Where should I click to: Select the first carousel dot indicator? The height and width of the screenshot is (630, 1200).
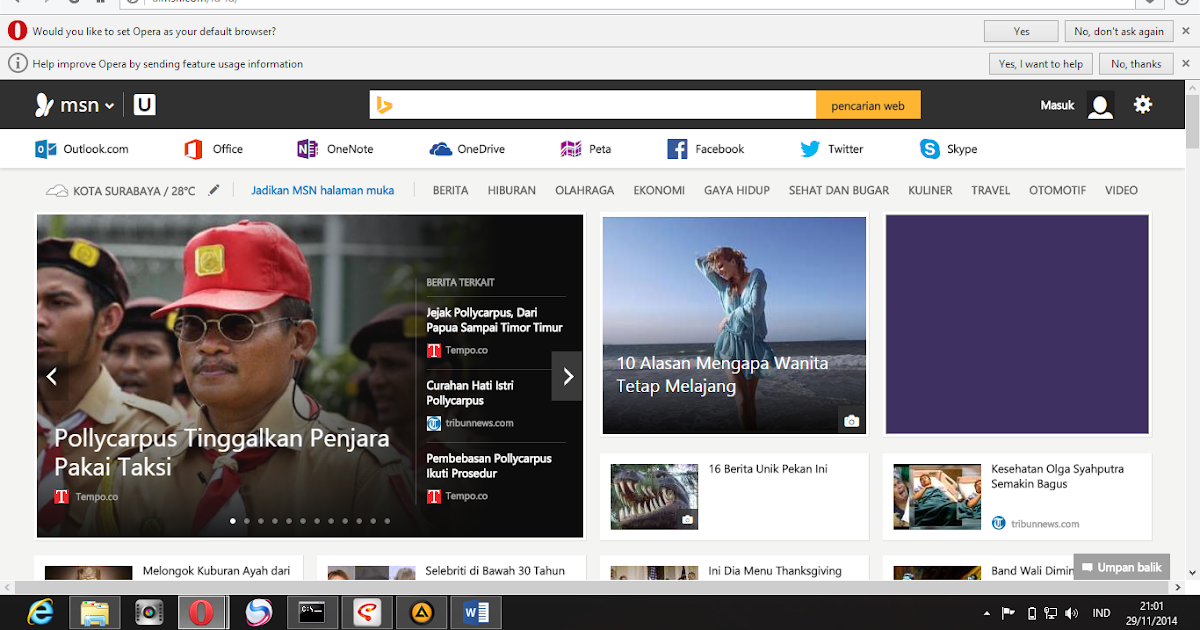[233, 521]
